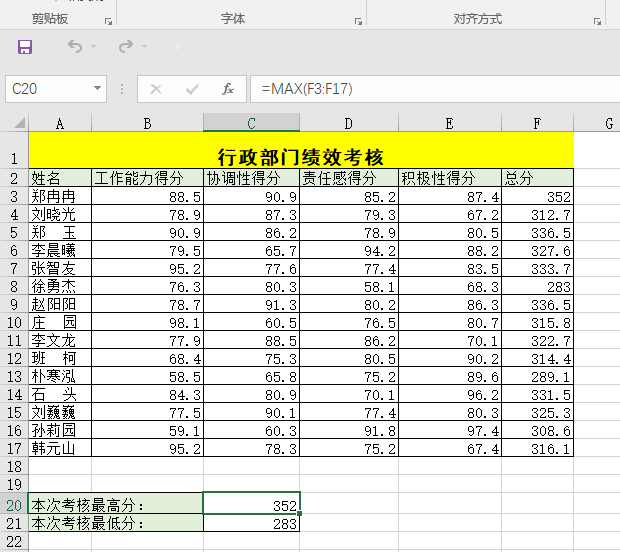
Task: Click the 积极性得分 header cell
Action: [450, 178]
